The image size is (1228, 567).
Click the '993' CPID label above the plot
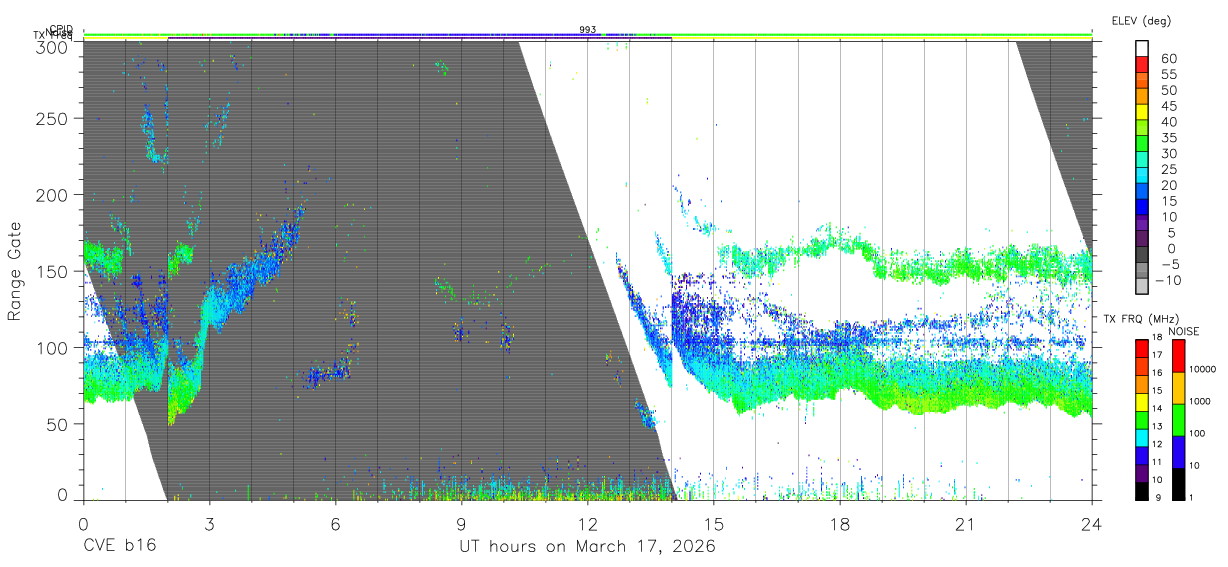[588, 30]
